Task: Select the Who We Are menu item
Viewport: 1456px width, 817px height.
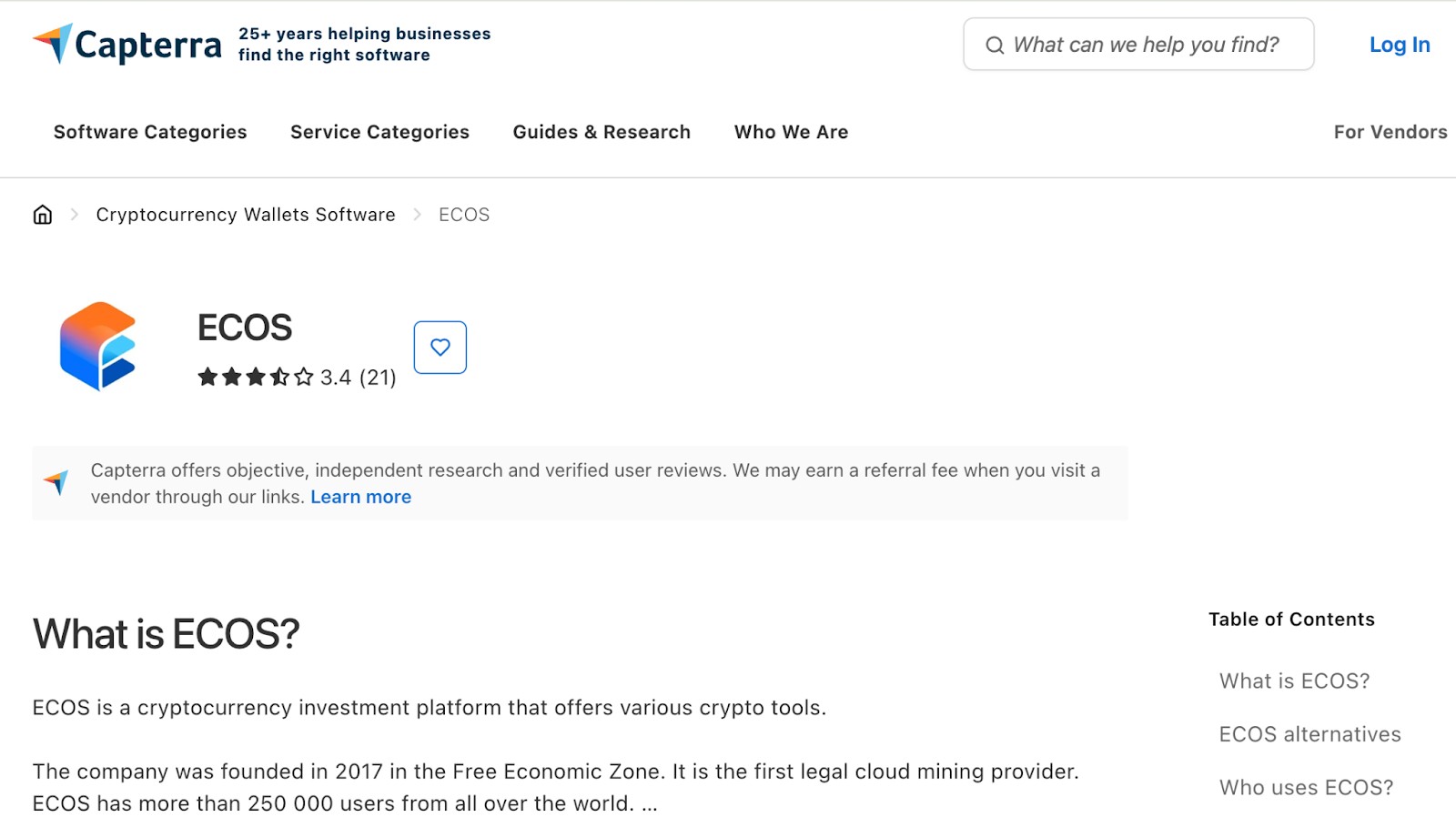Action: pyautogui.click(x=792, y=132)
